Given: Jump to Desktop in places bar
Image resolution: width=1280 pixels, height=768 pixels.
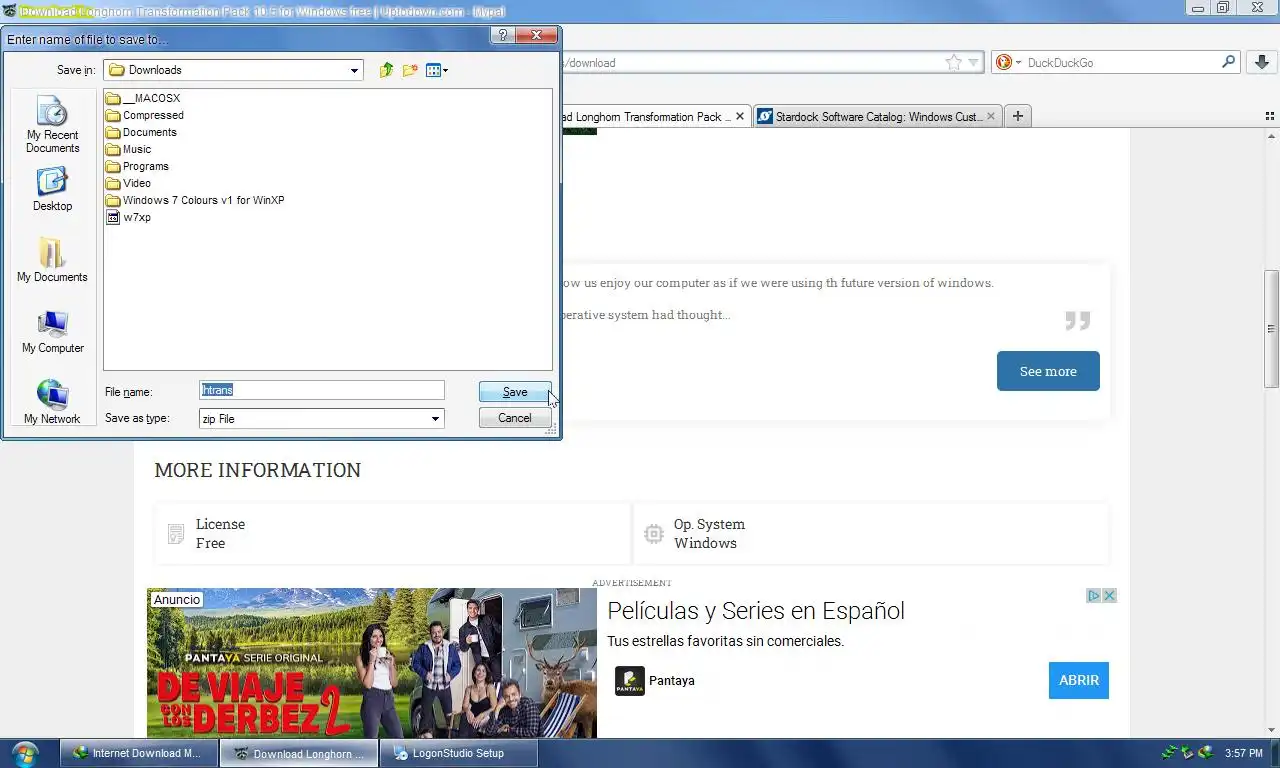Looking at the screenshot, I should point(52,190).
